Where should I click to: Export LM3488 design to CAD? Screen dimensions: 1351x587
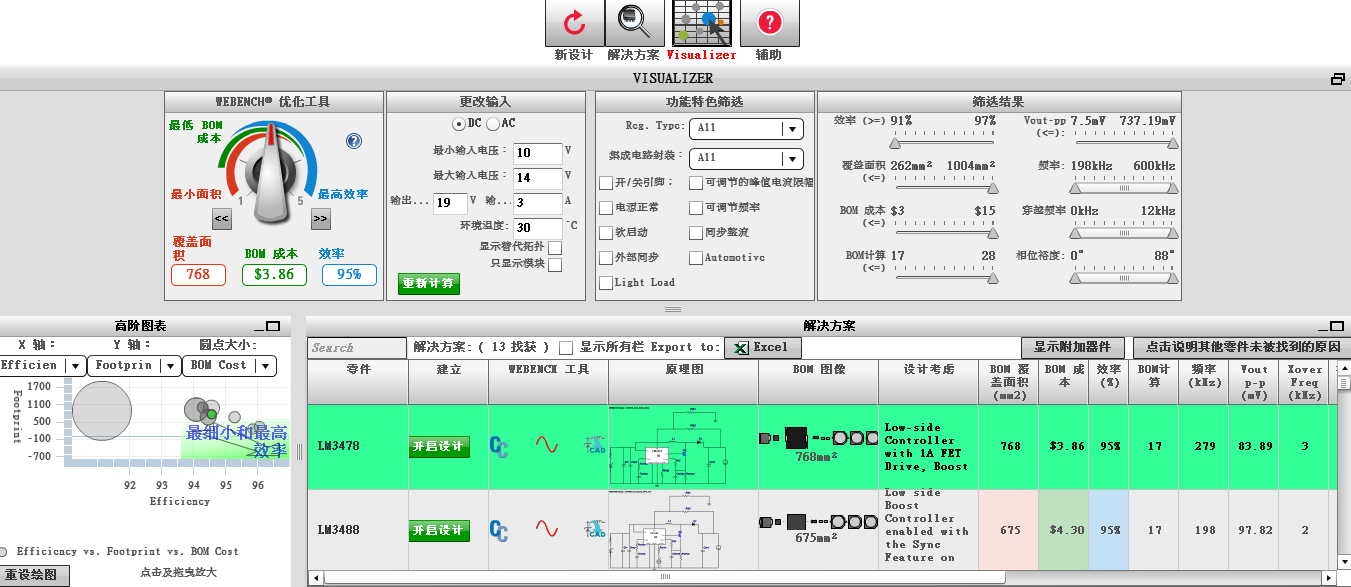[x=596, y=530]
